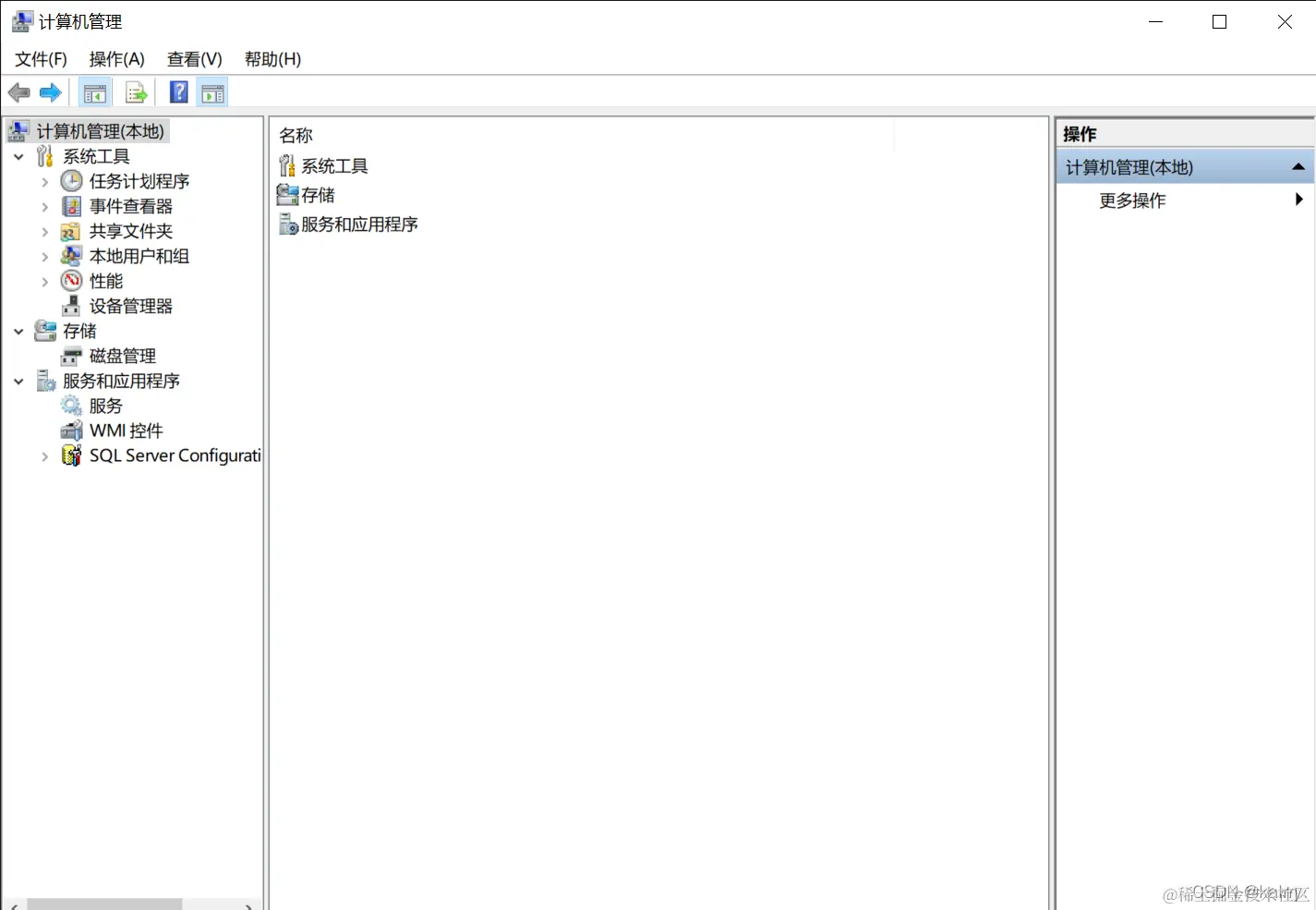This screenshot has height=910, width=1316.
Task: Click the 事件查看器 icon in the tree
Action: pos(71,206)
